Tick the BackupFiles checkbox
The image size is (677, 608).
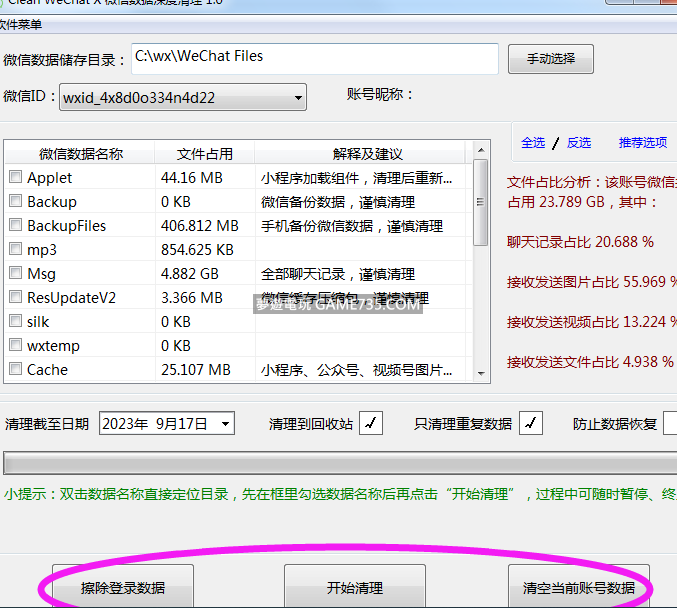point(16,226)
